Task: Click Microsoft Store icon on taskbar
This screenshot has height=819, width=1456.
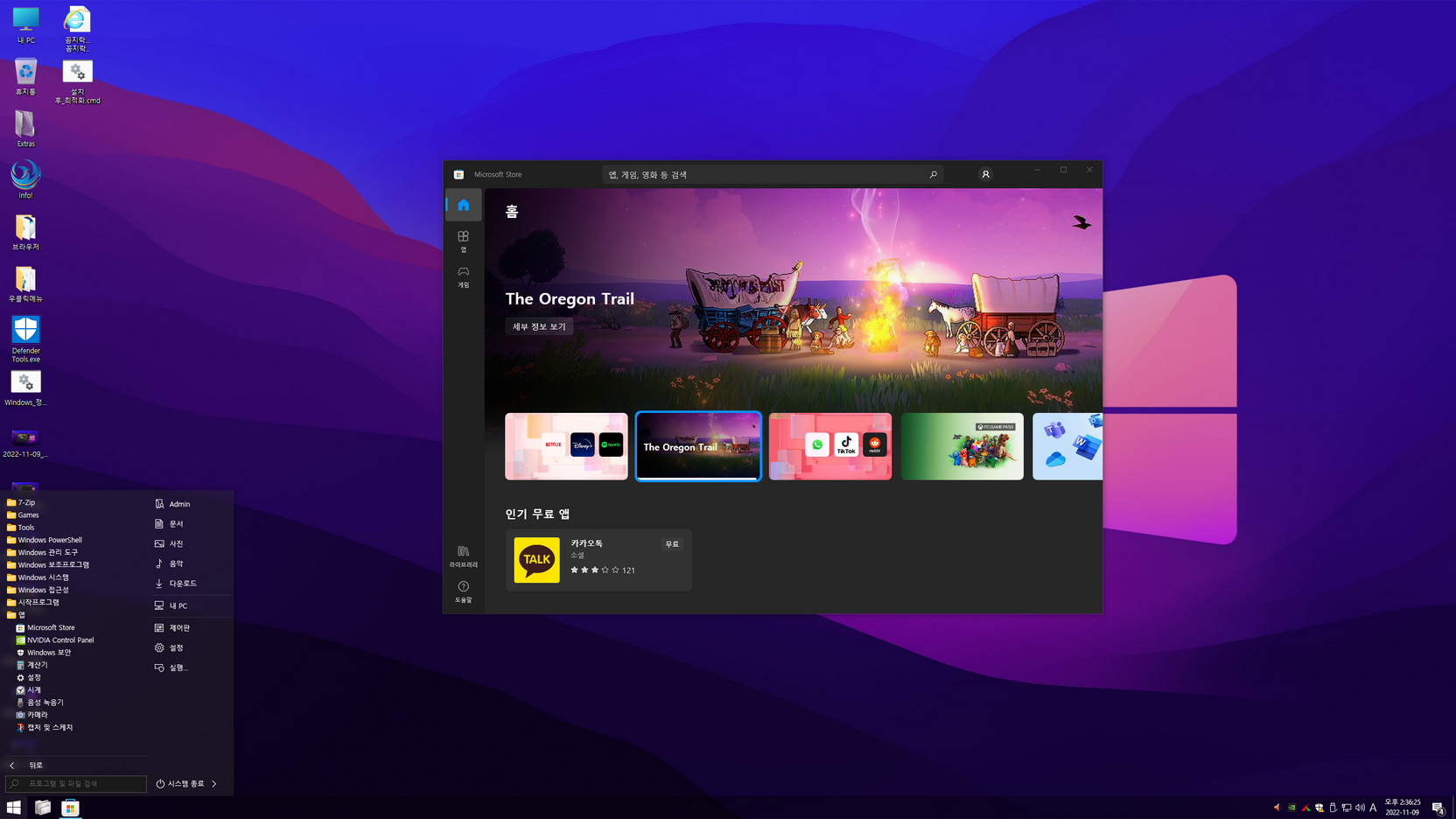Action: click(x=70, y=807)
